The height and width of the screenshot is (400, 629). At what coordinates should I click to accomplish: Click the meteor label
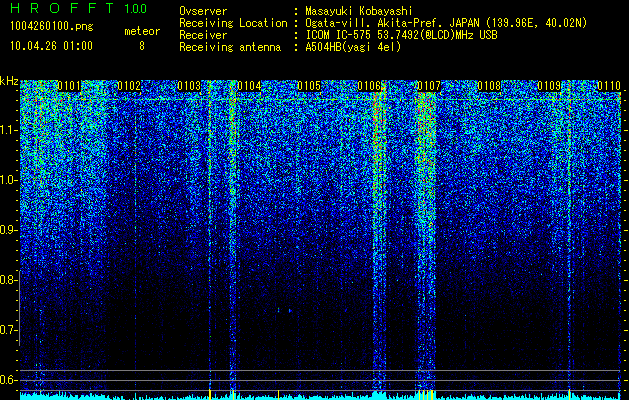[x=142, y=31]
